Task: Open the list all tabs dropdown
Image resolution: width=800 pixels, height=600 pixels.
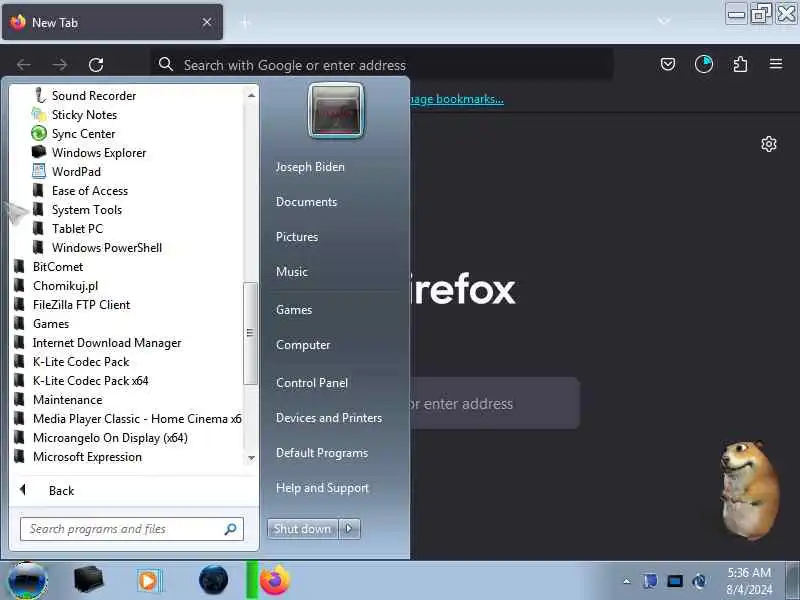Action: click(664, 21)
